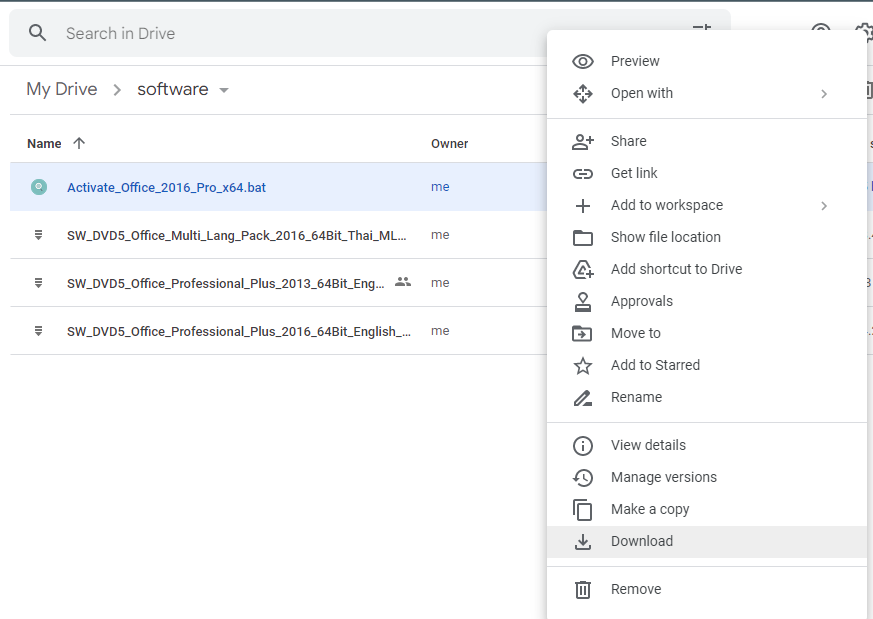The image size is (873, 619).
Task: Click the Download arrow icon
Action: 582,542
